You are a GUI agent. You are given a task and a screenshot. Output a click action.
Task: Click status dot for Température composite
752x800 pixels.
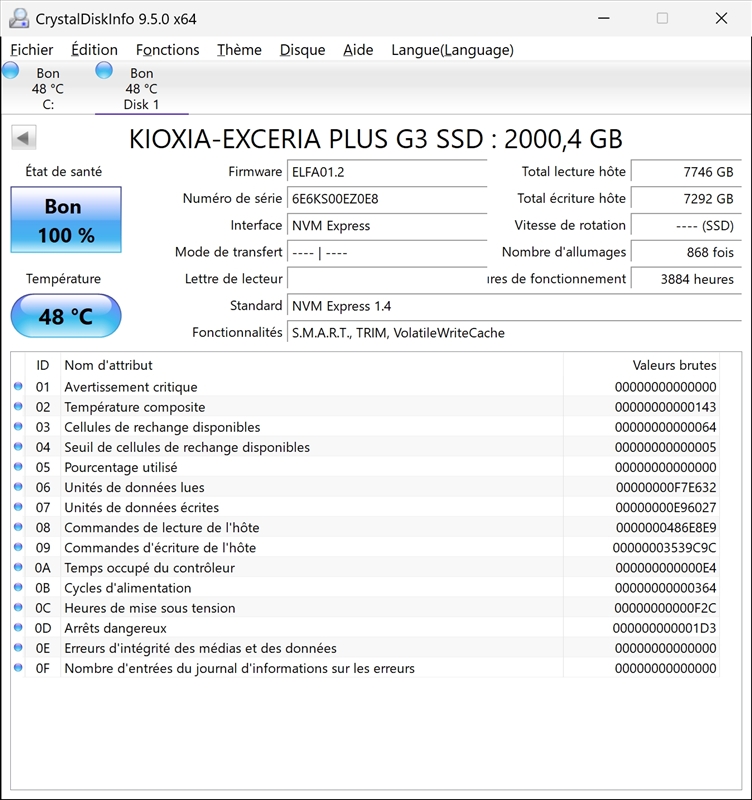click(x=18, y=407)
